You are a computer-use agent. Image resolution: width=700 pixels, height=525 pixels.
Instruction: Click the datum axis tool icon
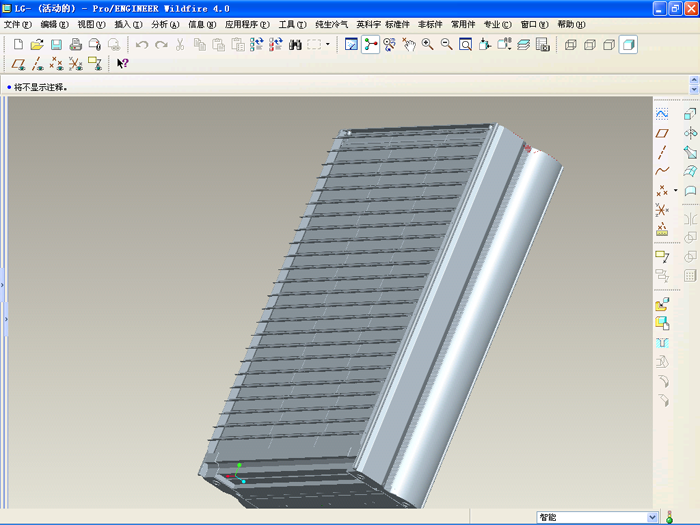click(661, 152)
